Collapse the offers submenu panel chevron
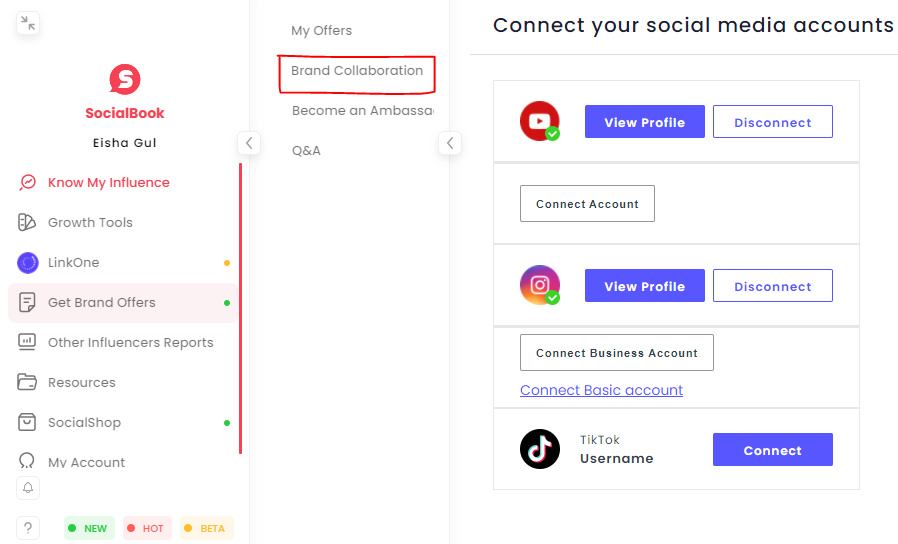Screen dimensions: 898x544 pyautogui.click(x=450, y=143)
